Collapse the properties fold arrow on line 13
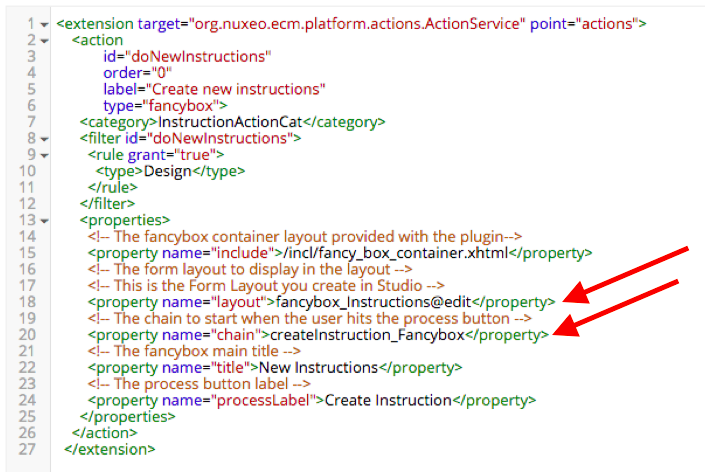705x472 pixels. pyautogui.click(x=44, y=221)
